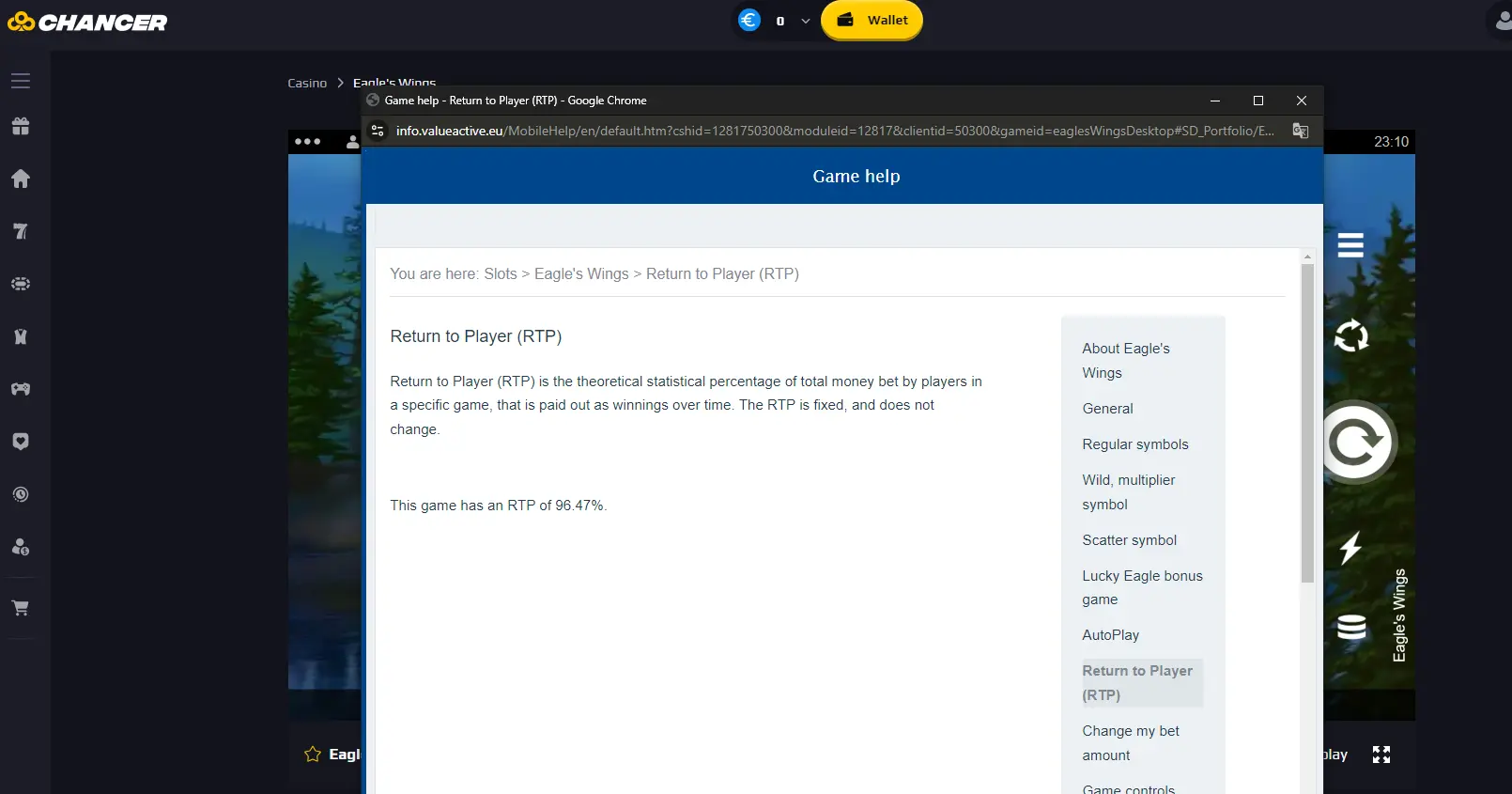Screen dimensions: 1512x794
Task: Click the euro currency icon
Action: 749,20
